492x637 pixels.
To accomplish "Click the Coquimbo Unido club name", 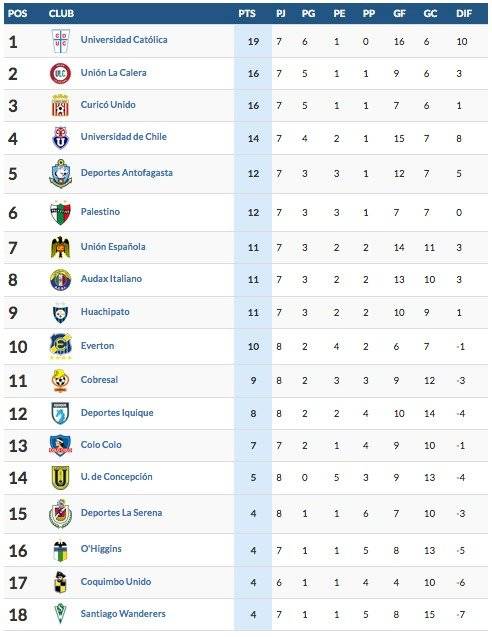I will point(116,582).
